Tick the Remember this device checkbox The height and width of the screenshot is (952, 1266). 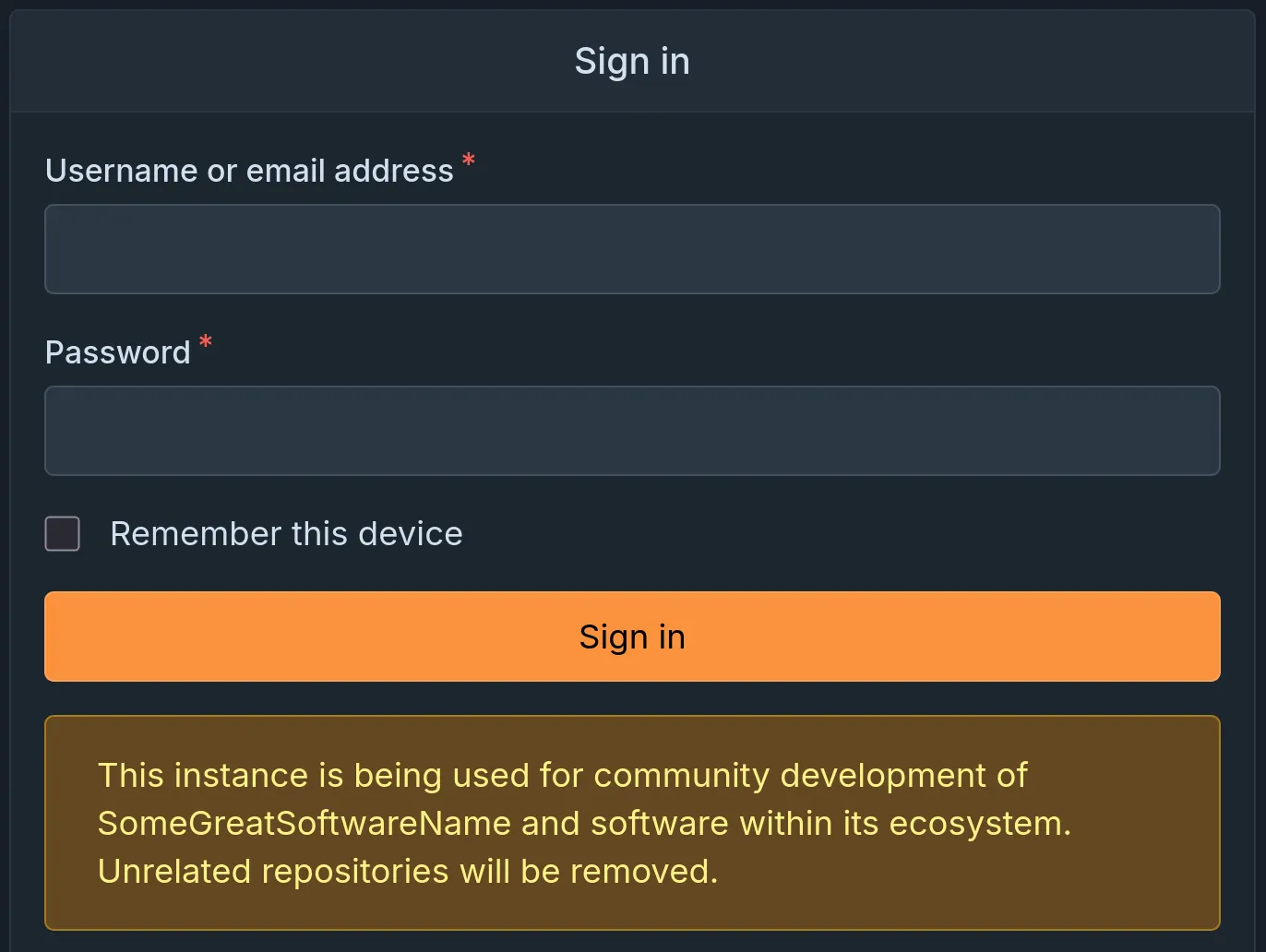click(62, 533)
